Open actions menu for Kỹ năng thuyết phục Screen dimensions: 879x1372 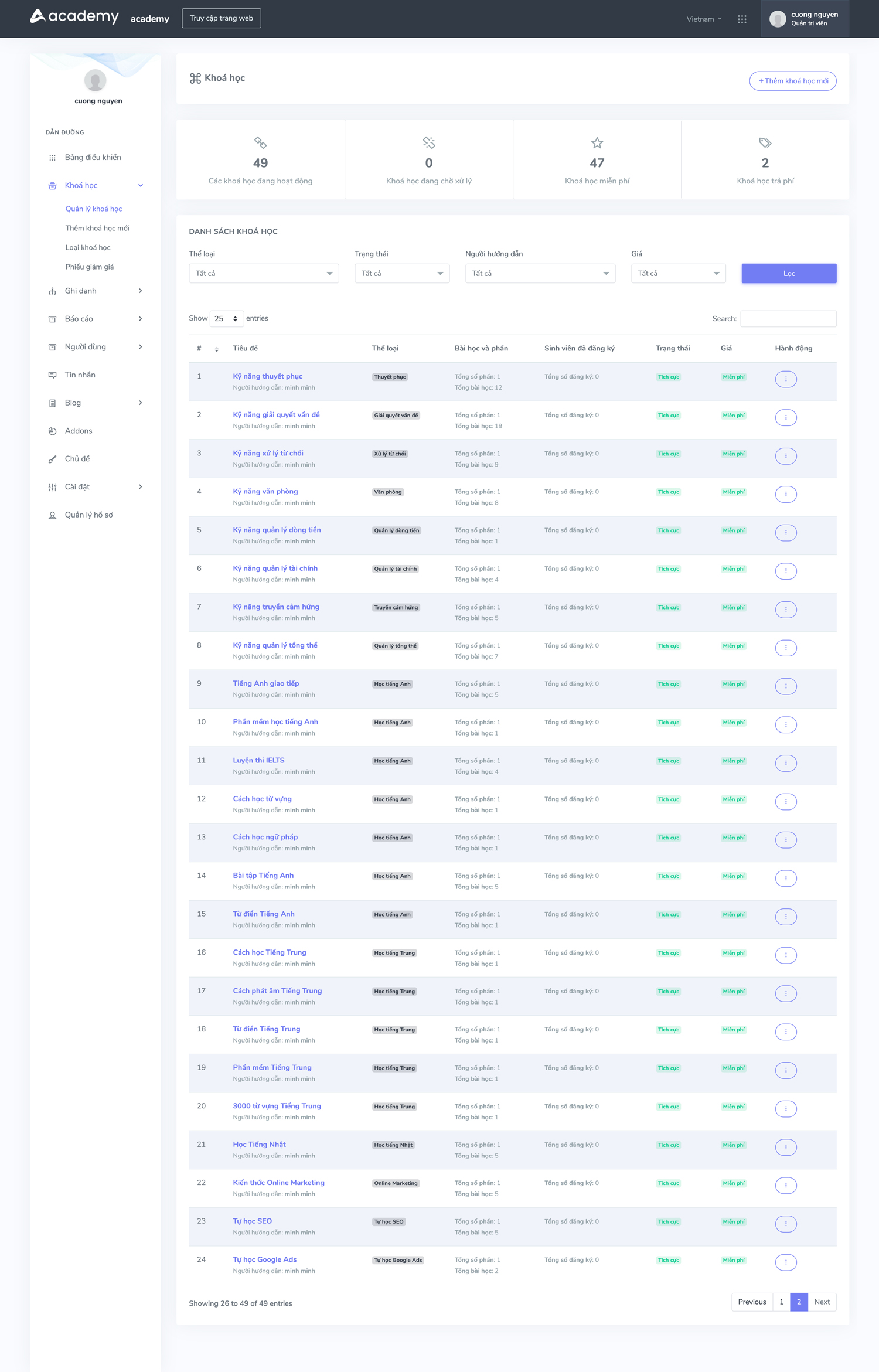click(786, 379)
